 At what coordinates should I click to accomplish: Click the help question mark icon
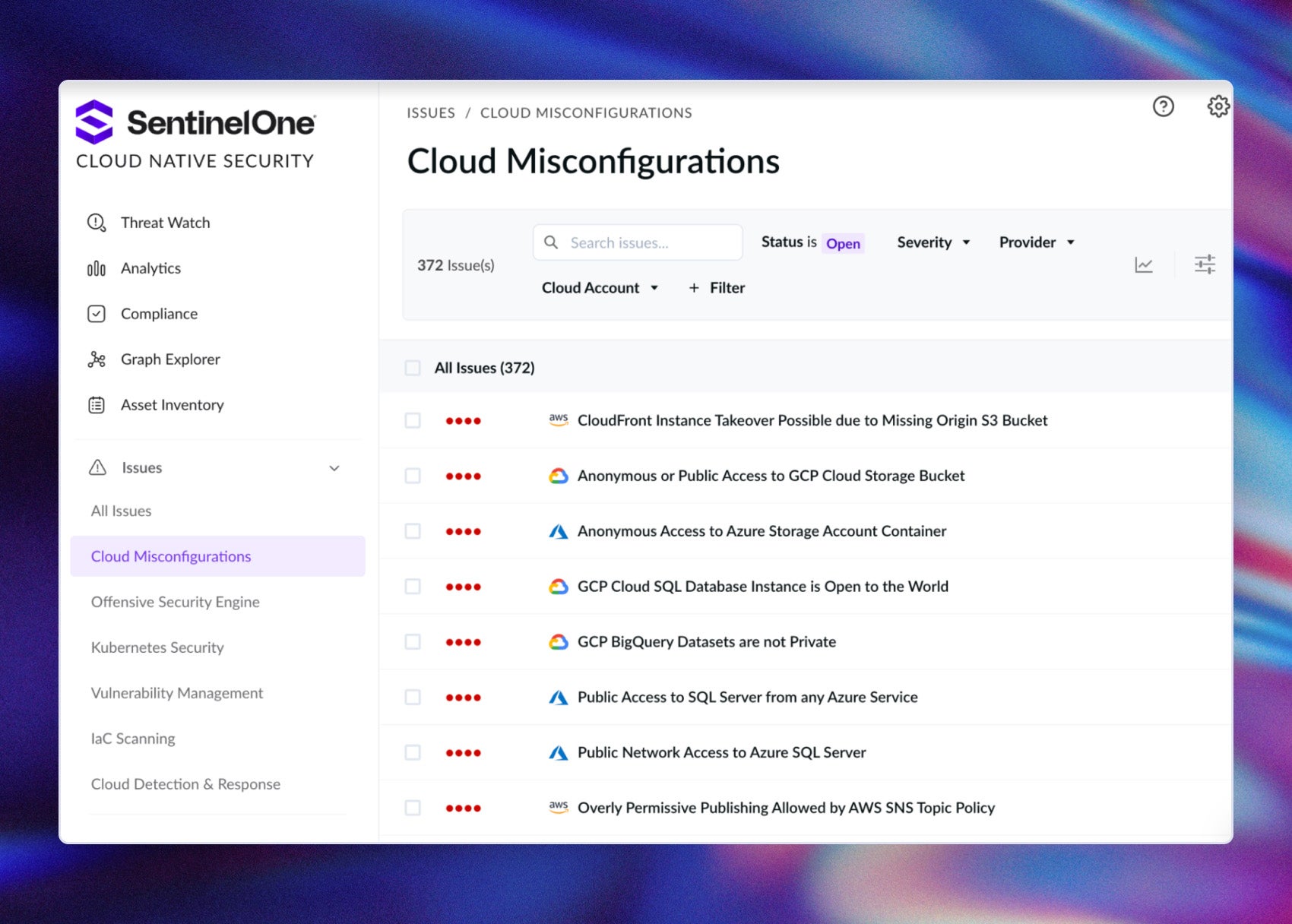click(x=1163, y=106)
